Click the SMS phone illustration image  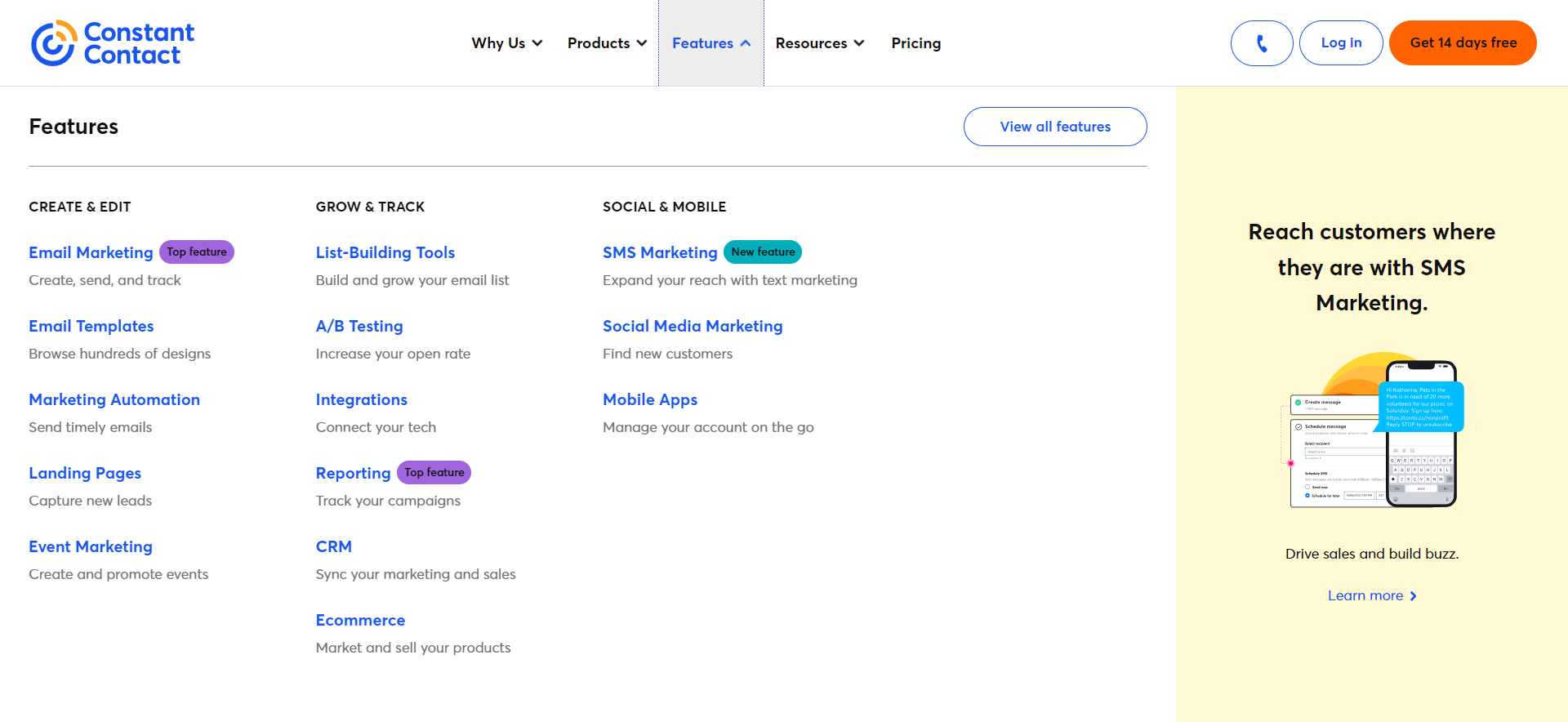coord(1372,430)
